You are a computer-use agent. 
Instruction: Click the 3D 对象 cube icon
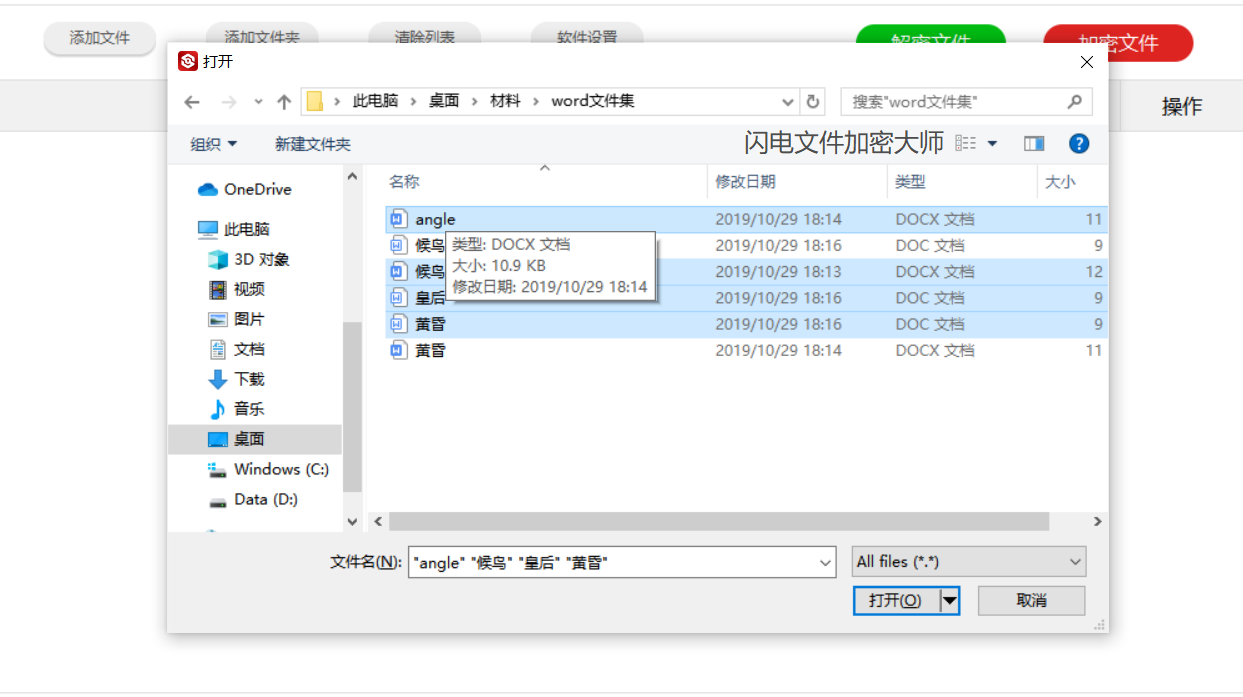(217, 259)
